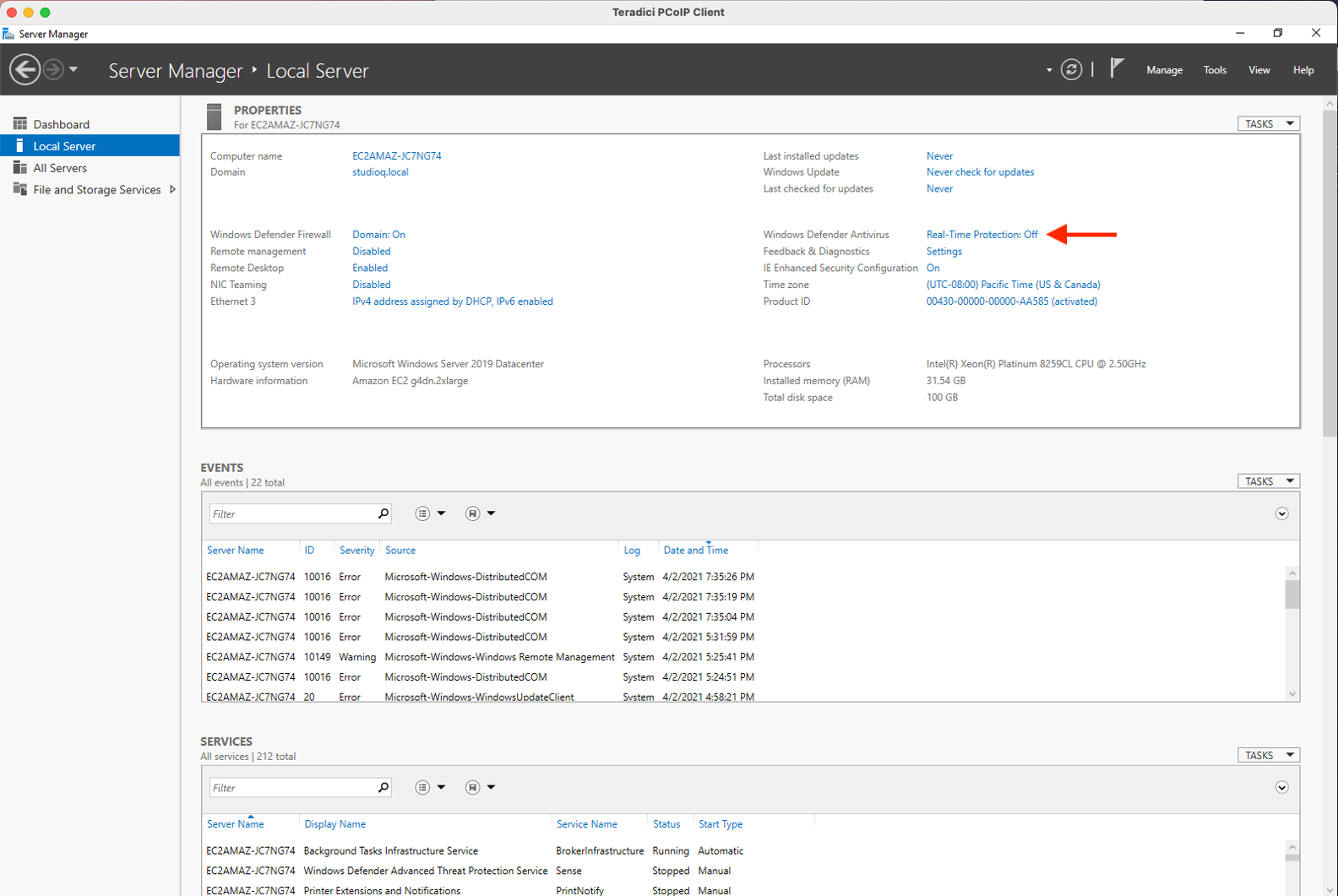
Task: Sort services by Status column
Action: click(666, 824)
